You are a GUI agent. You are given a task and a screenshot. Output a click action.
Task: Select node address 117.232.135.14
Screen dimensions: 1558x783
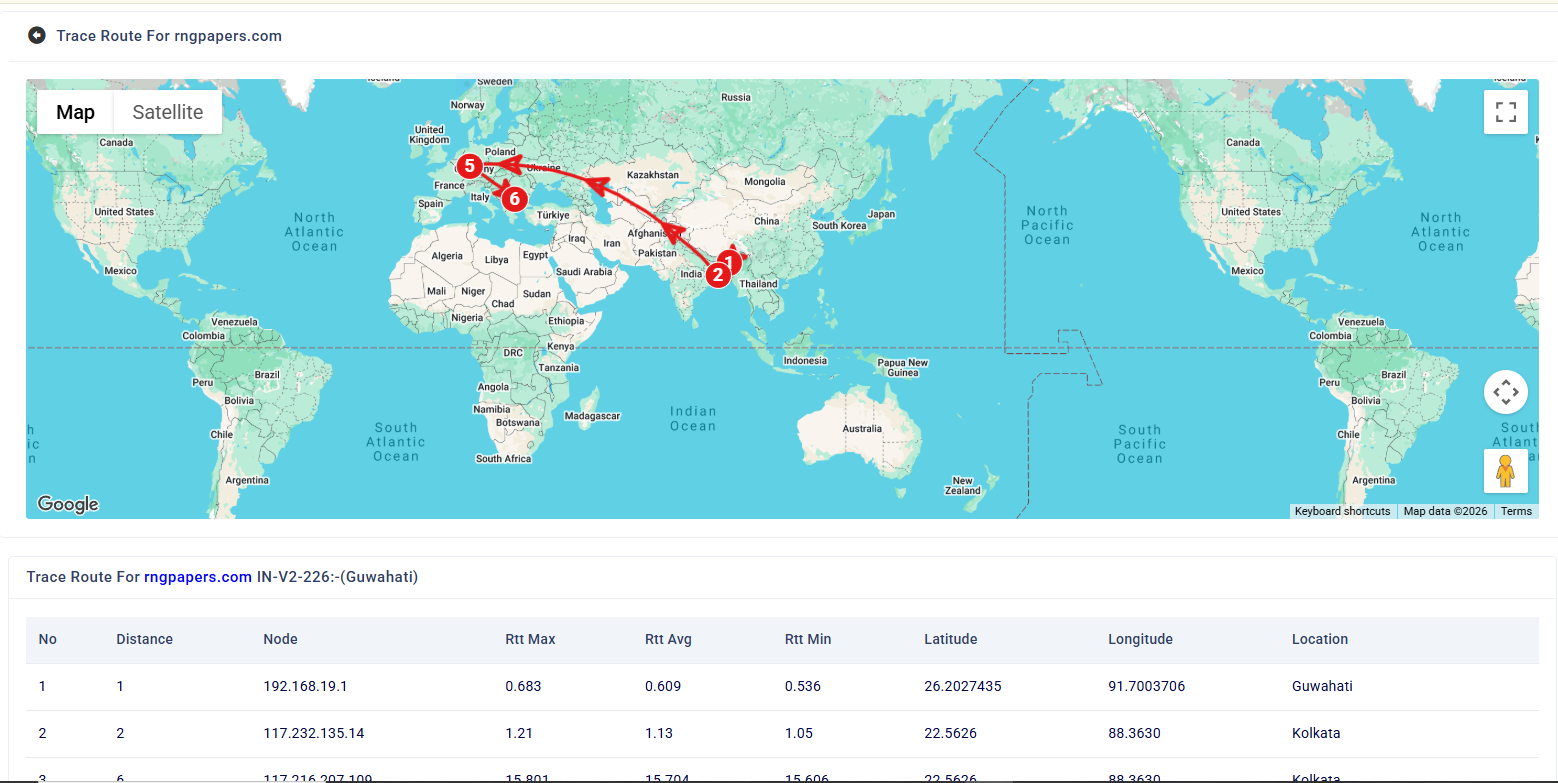pyautogui.click(x=314, y=733)
